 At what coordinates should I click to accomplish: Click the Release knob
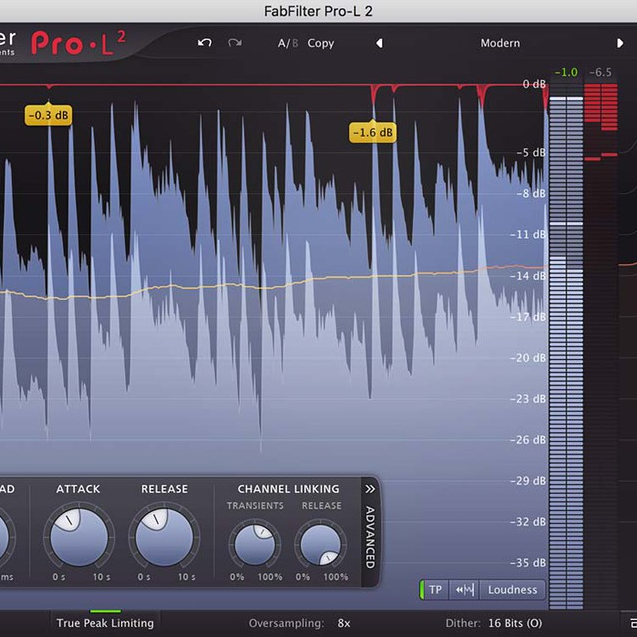point(164,537)
